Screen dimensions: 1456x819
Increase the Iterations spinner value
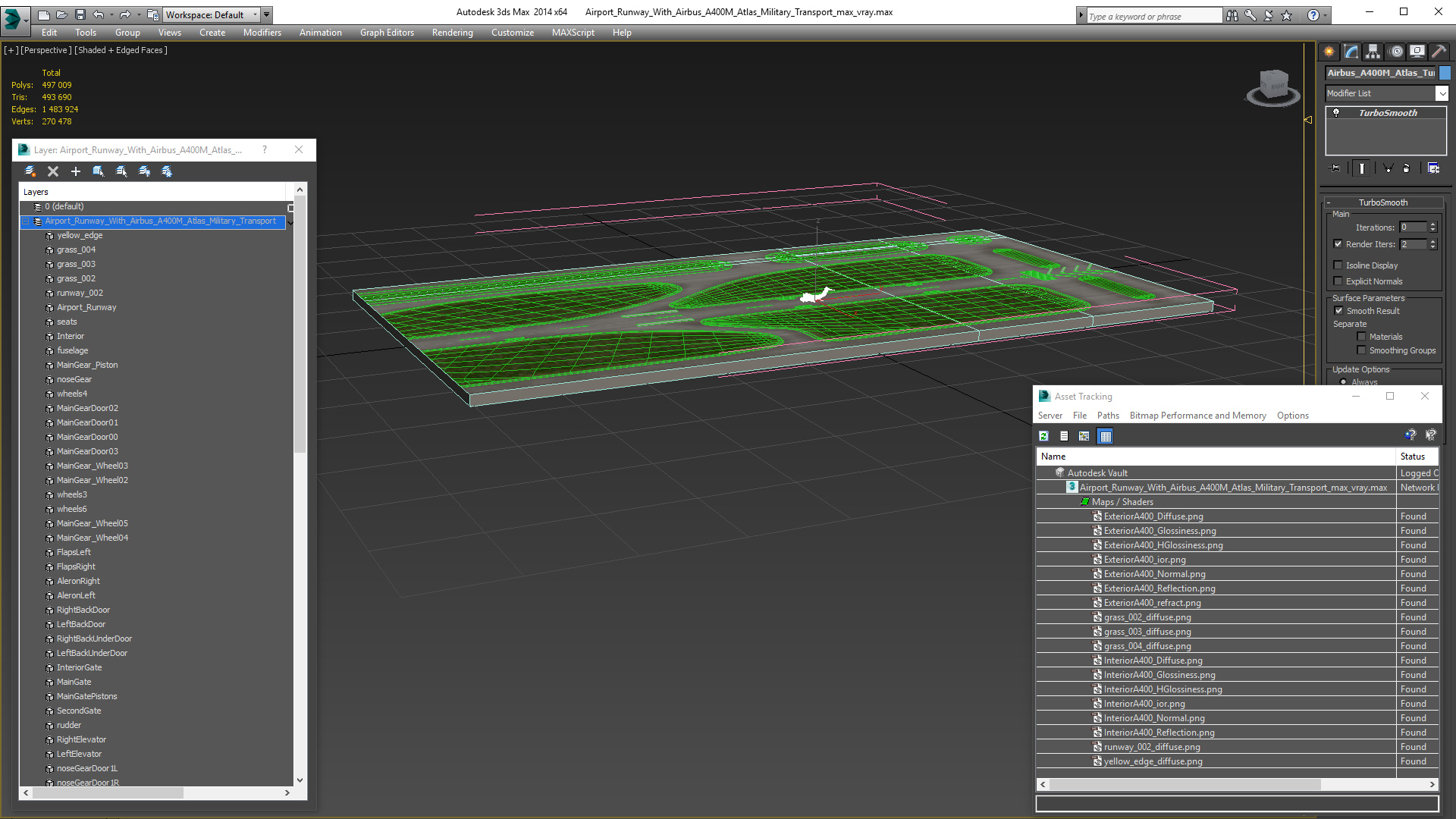[x=1432, y=224]
